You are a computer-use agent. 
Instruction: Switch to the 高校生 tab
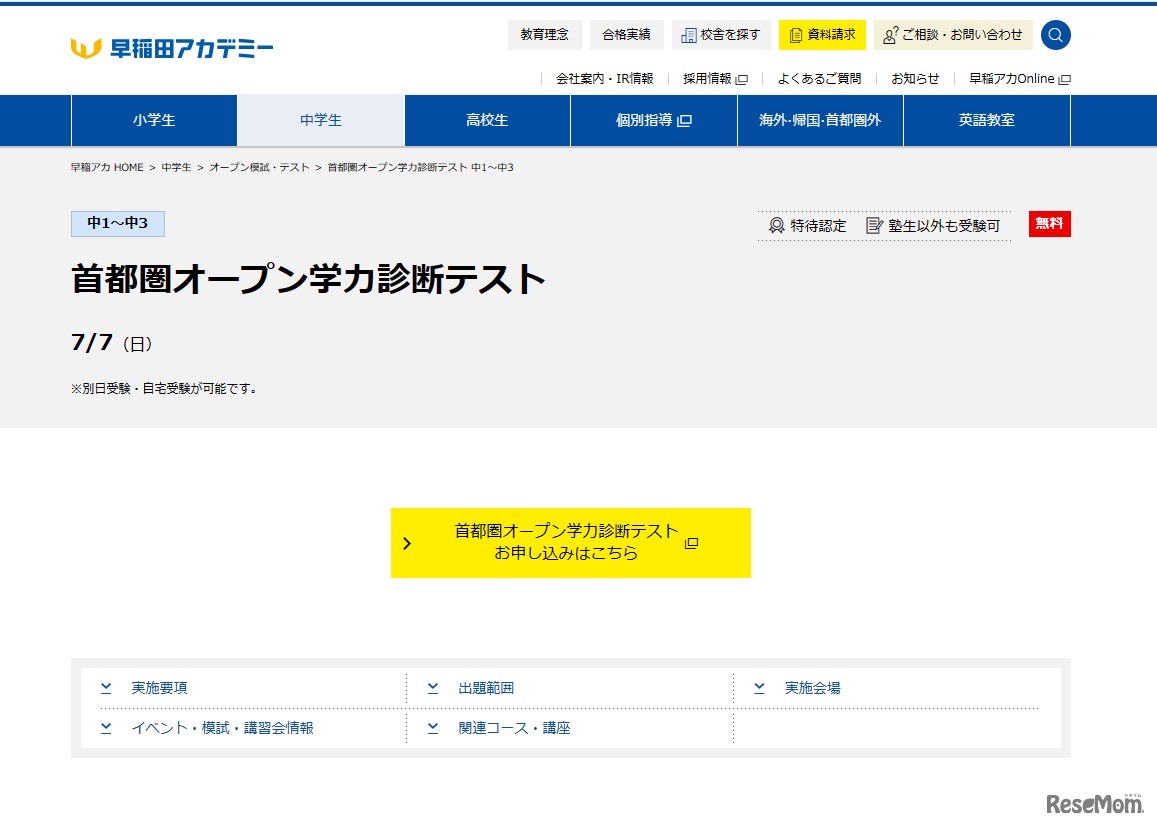coord(487,120)
